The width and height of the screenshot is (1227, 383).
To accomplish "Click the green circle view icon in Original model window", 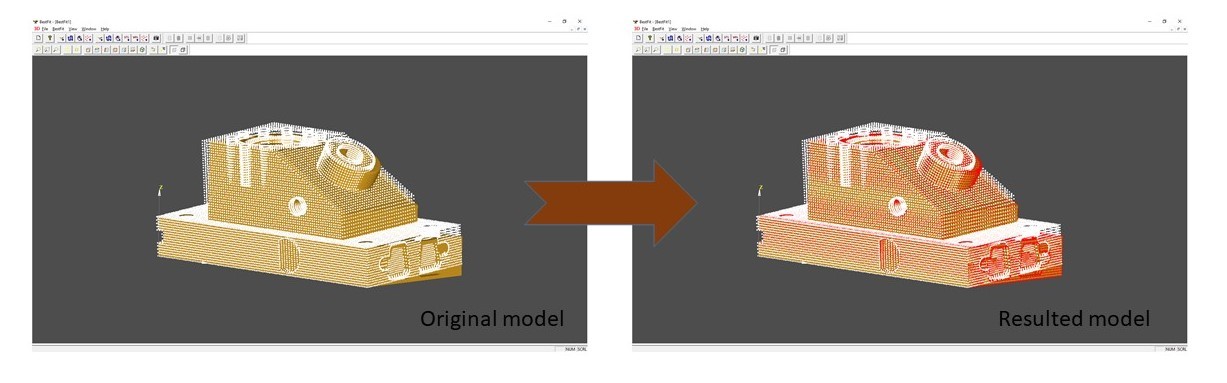I will click(142, 50).
